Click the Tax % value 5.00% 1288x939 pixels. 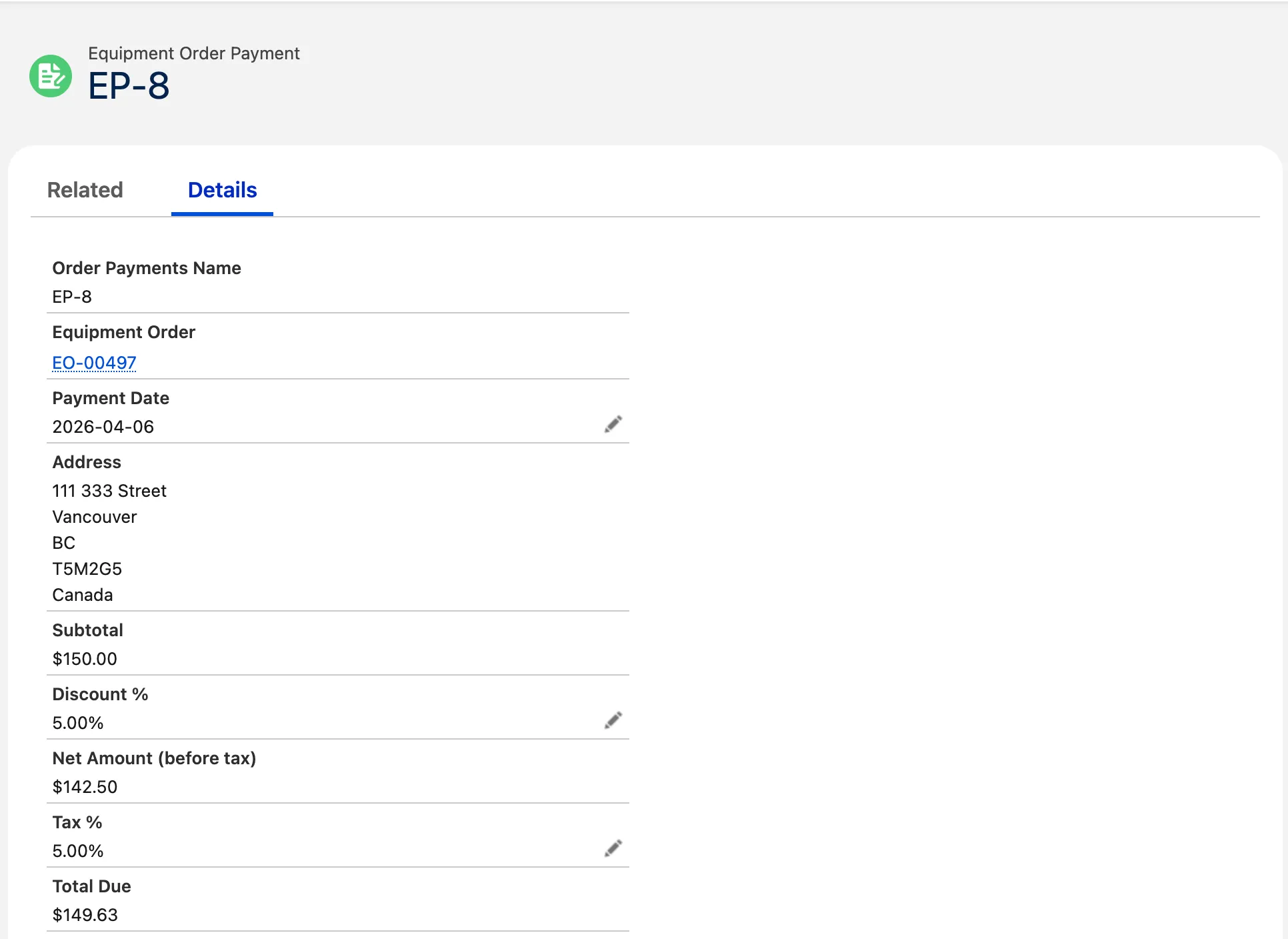click(78, 851)
